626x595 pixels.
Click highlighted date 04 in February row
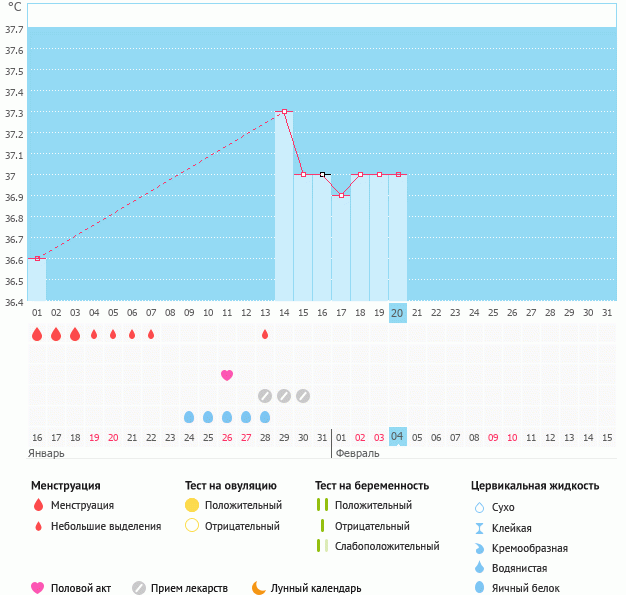(398, 436)
